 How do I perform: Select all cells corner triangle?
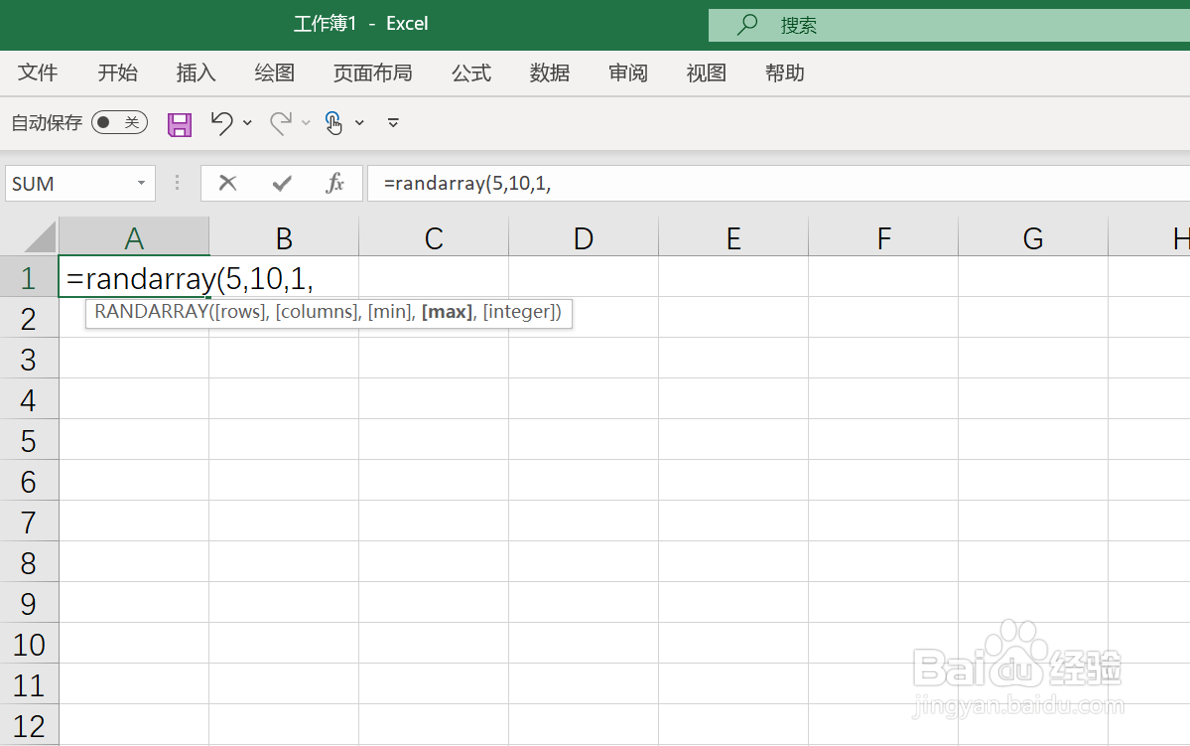(39, 238)
